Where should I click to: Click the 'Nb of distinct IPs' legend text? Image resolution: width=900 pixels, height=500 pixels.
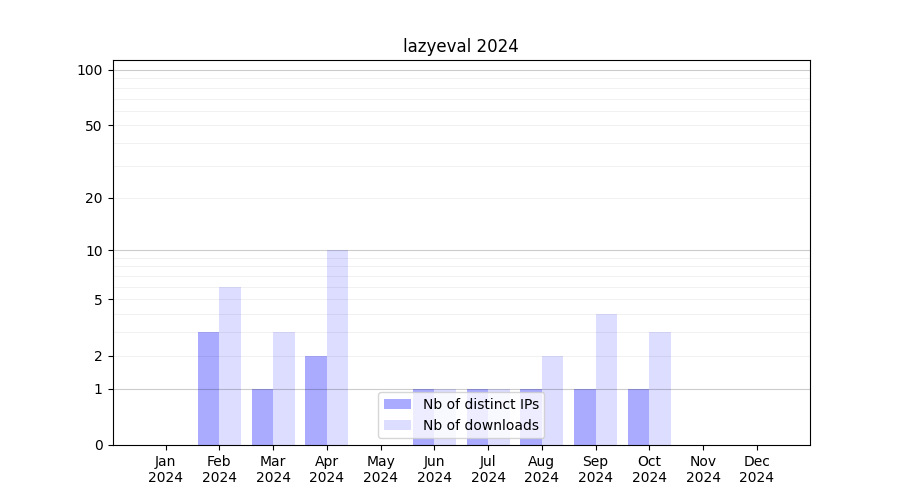point(480,404)
